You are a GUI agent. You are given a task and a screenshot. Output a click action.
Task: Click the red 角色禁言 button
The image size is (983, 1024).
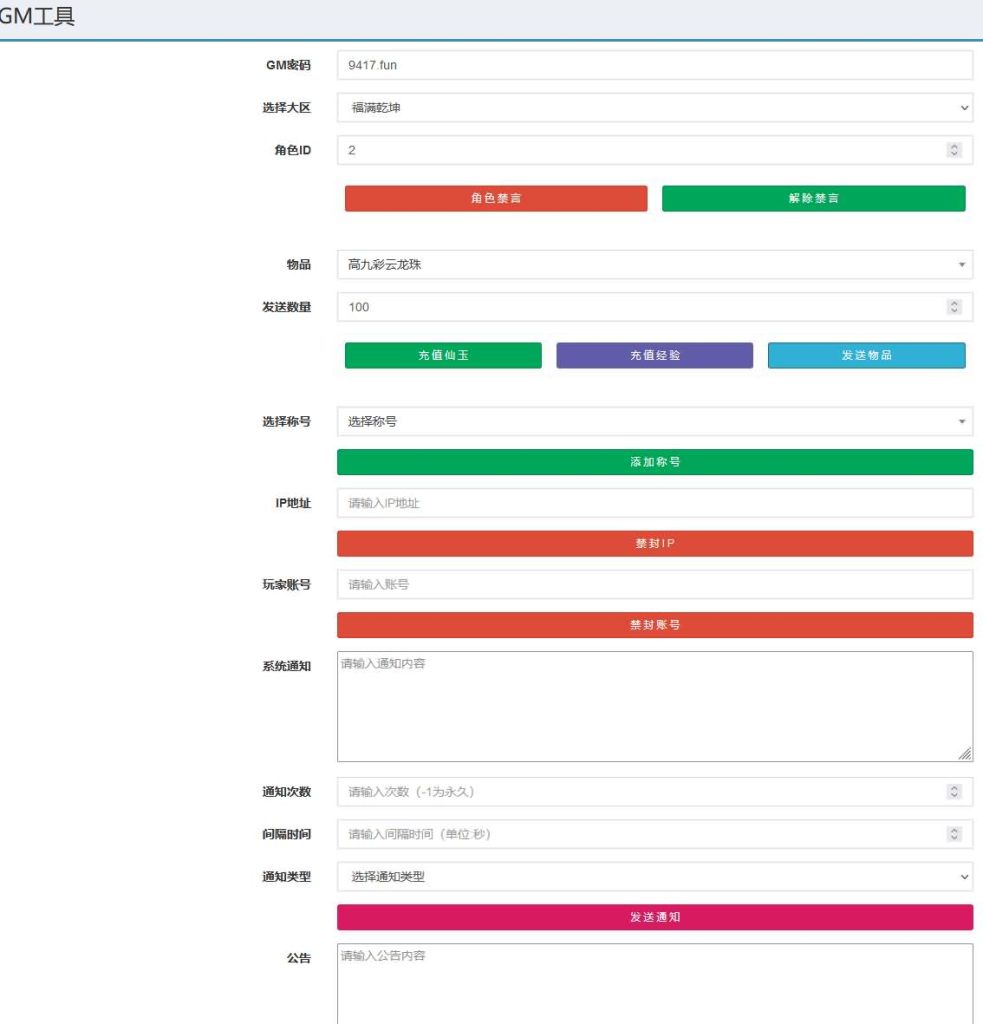(x=496, y=198)
